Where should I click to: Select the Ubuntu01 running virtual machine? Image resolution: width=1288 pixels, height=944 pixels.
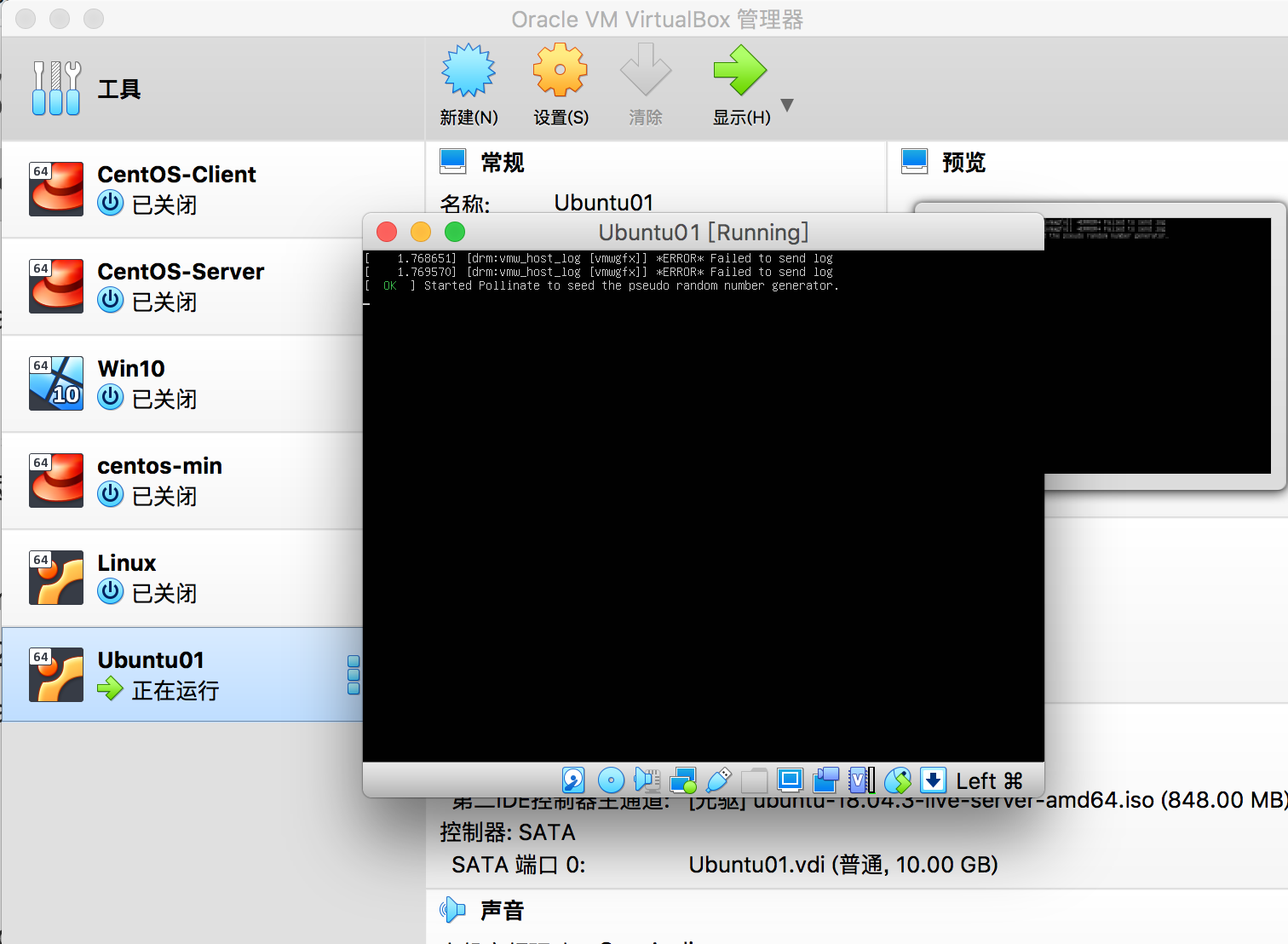pyautogui.click(x=182, y=675)
